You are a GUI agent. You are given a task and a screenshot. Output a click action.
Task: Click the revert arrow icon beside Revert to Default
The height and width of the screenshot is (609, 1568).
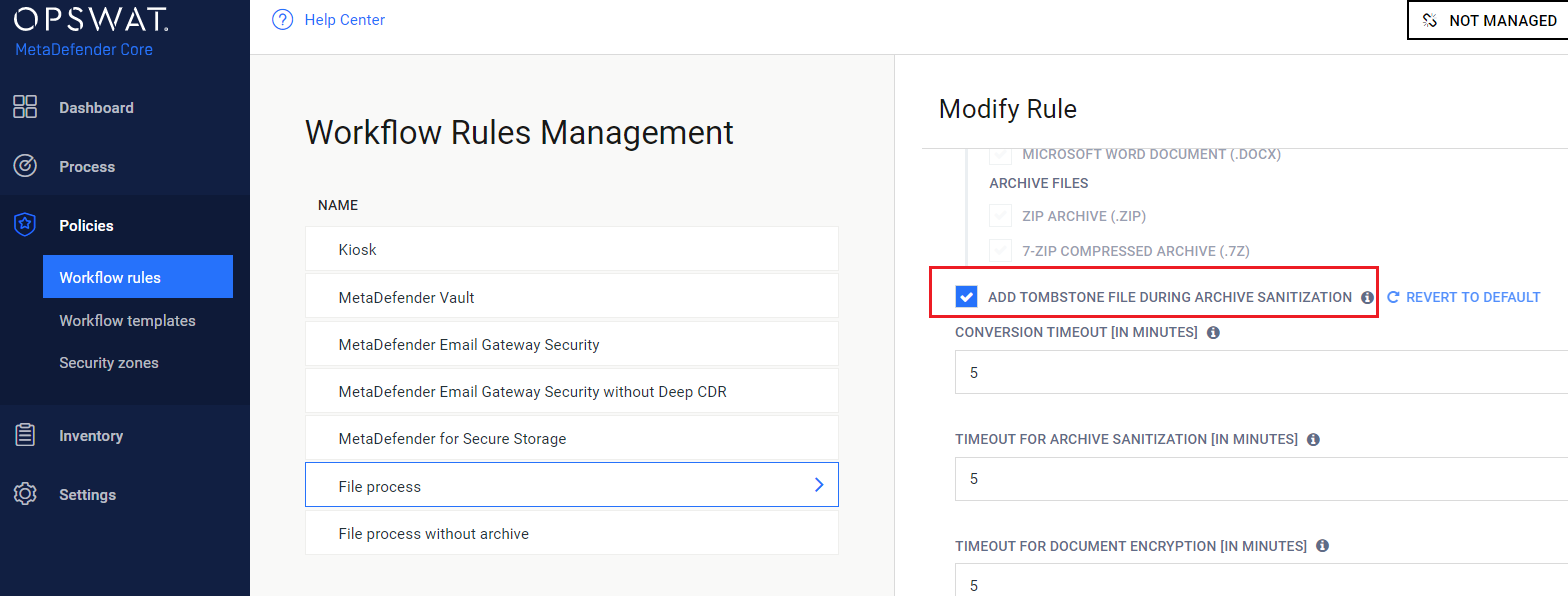click(x=1393, y=297)
